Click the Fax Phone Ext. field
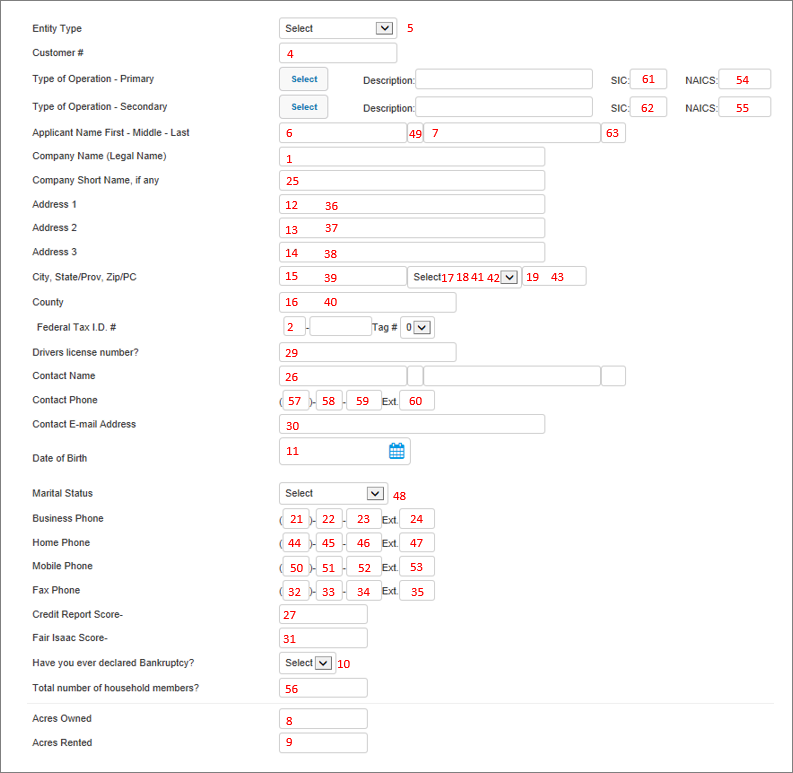 click(x=417, y=591)
